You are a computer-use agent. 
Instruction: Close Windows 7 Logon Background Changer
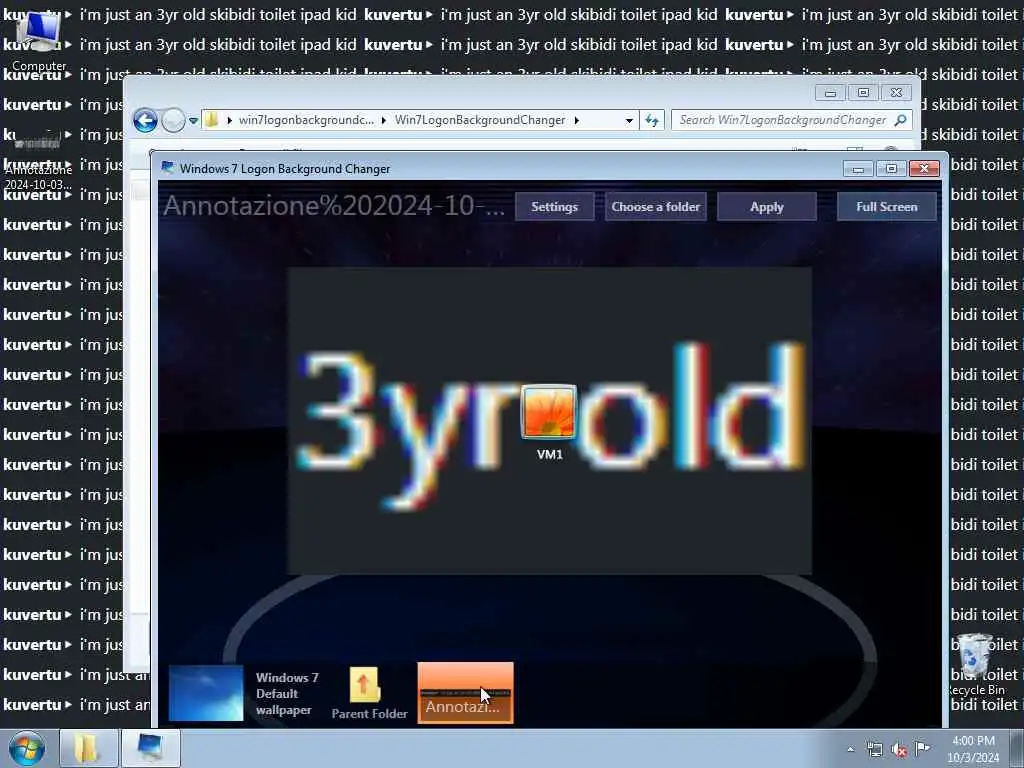[924, 169]
